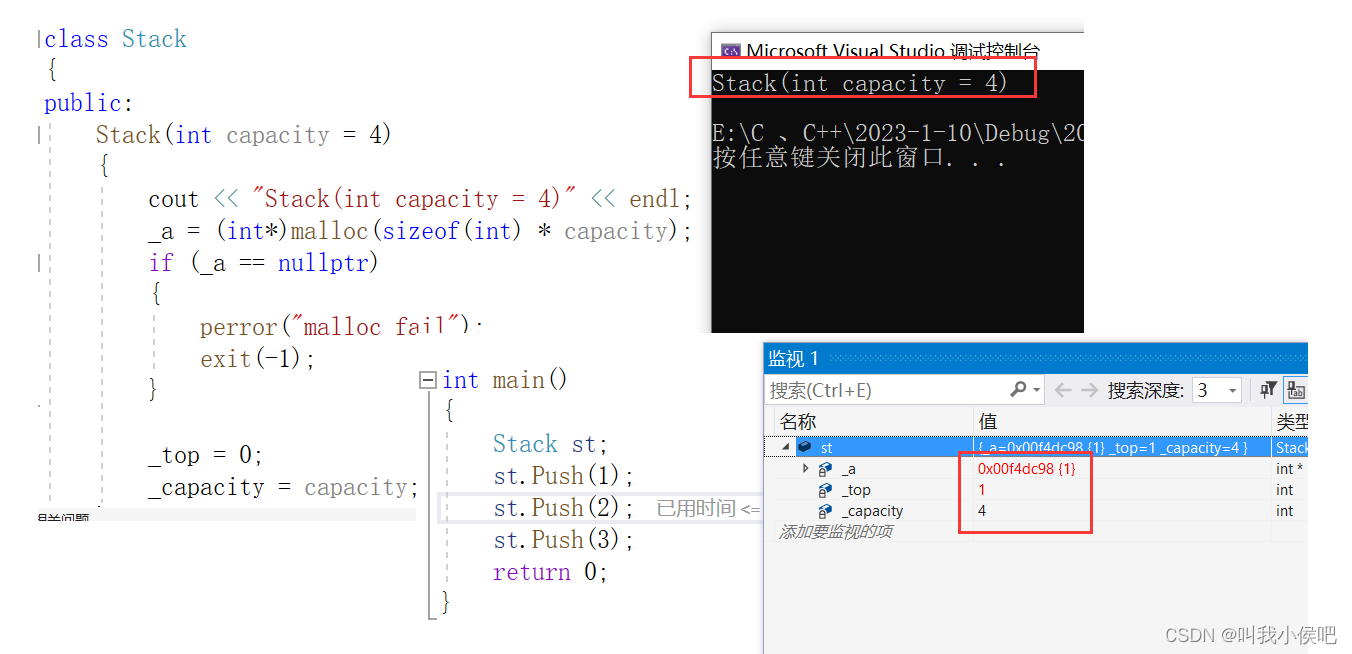
Task: Click the debug console window icon
Action: (x=731, y=51)
